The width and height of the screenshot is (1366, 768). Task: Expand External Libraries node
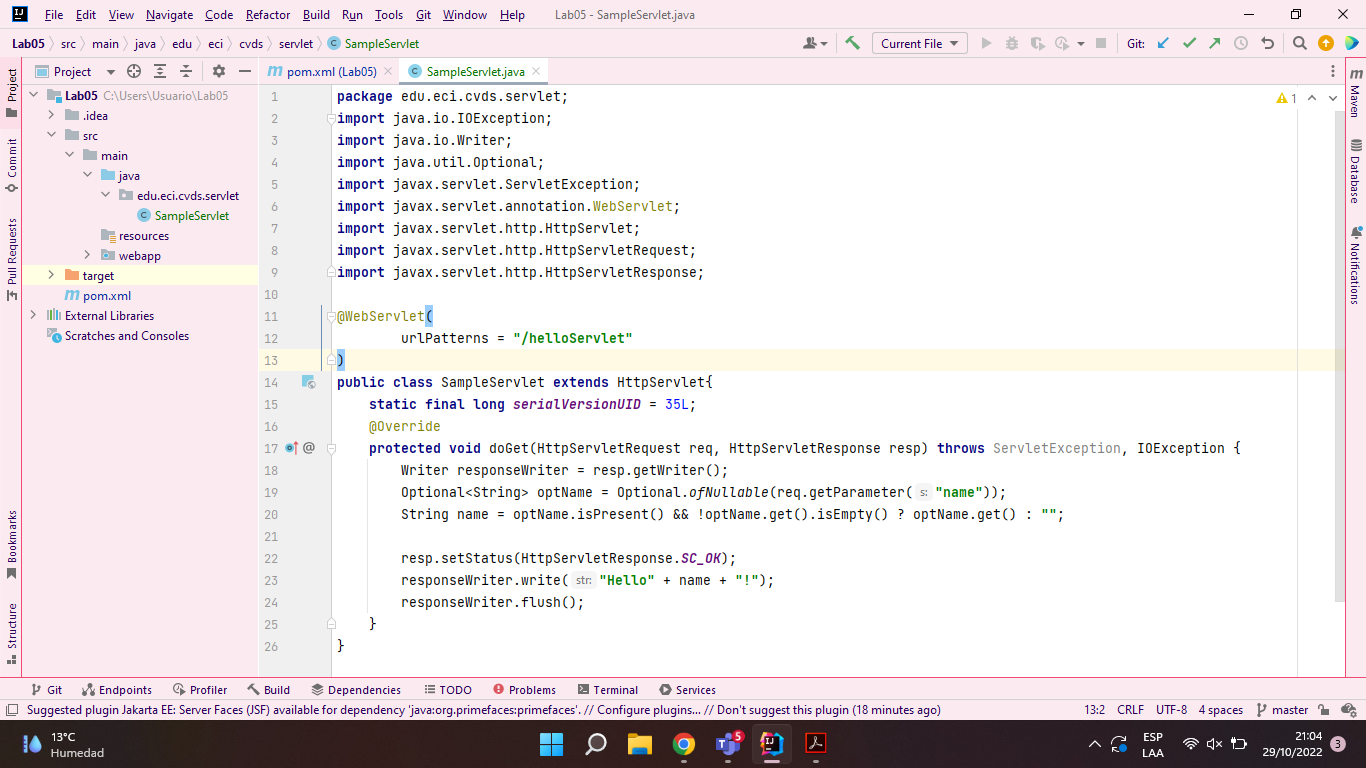tap(33, 315)
